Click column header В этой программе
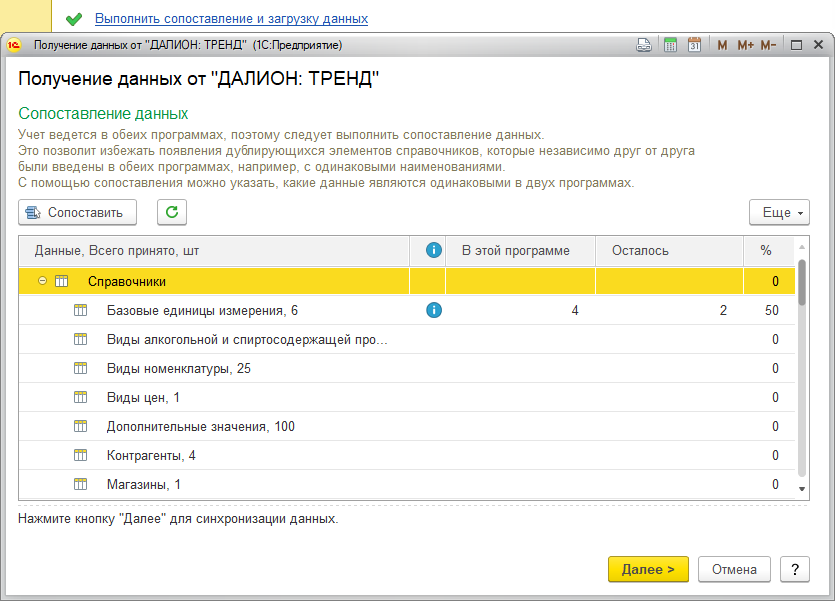Screen dimensions: 835x601 click(520, 251)
